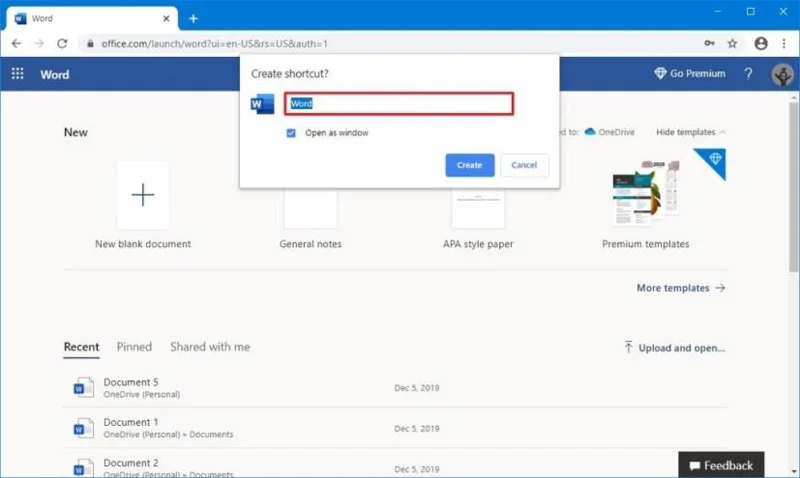Click the Document 1 file icon

point(83,428)
